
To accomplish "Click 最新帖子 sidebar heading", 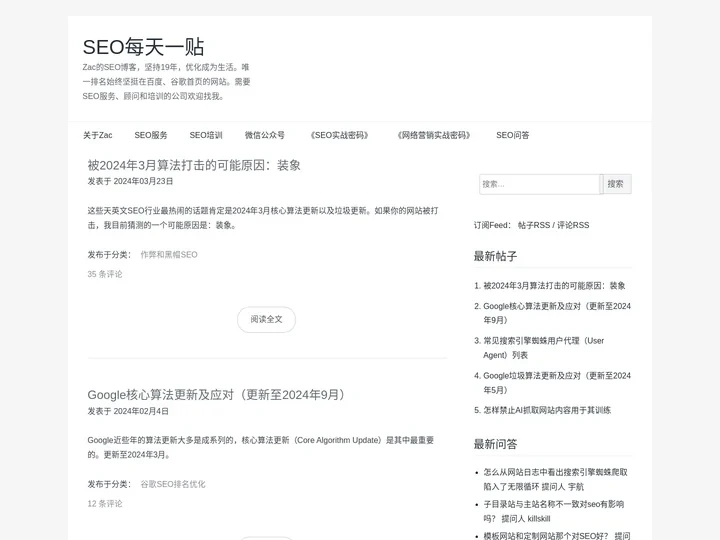I will 495,256.
